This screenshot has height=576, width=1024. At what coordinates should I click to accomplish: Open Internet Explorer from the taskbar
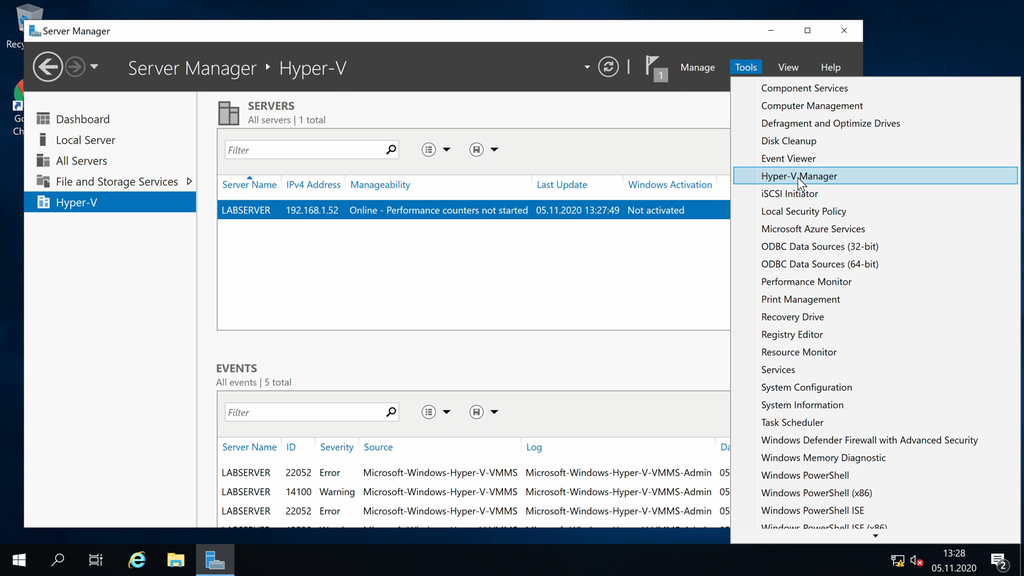[135, 560]
